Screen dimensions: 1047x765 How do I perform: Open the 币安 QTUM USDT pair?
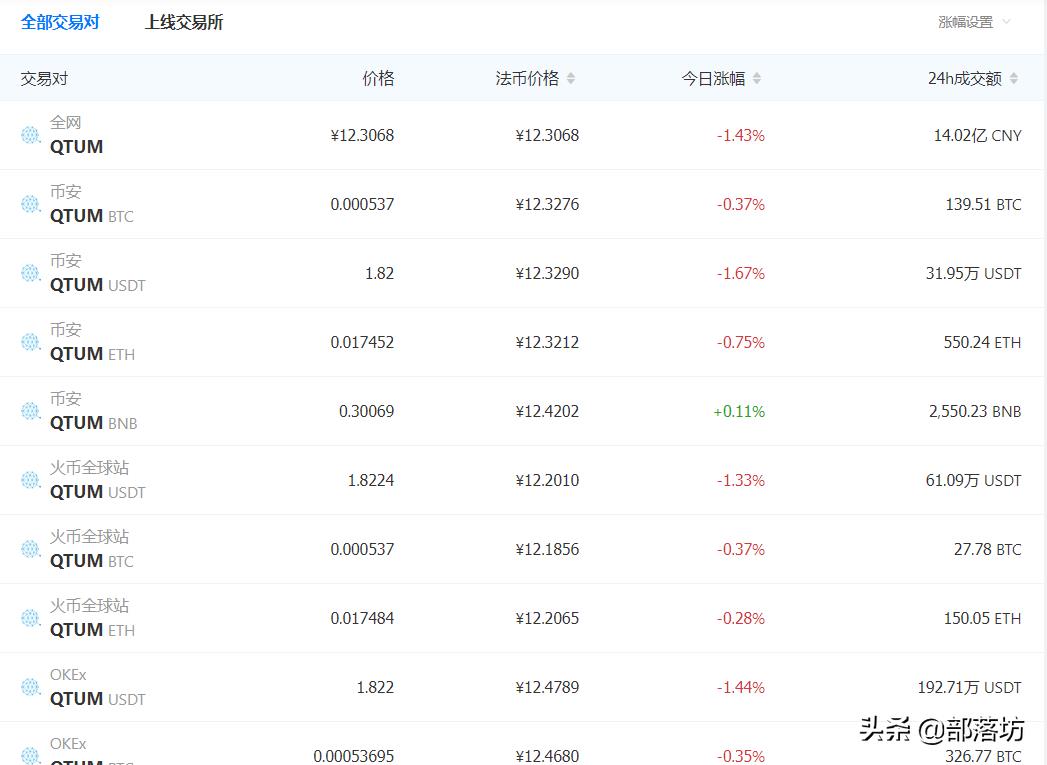pyautogui.click(x=97, y=273)
